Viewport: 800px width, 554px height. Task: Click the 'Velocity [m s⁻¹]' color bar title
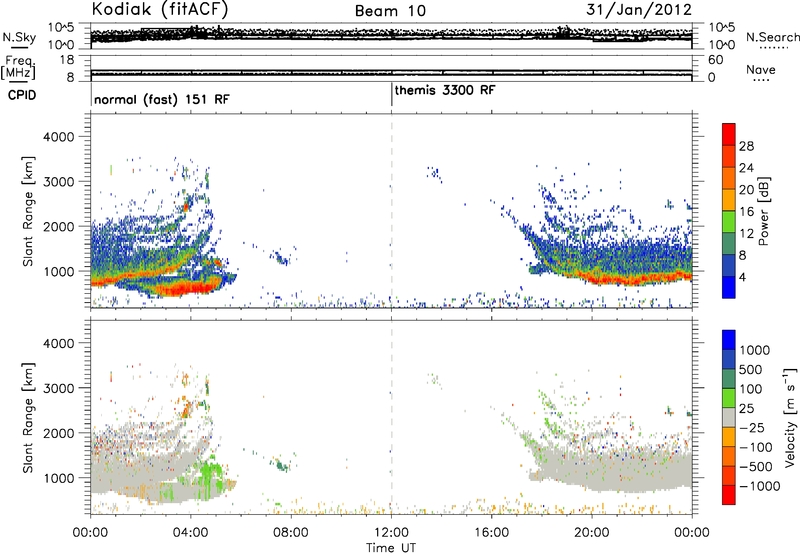tap(791, 417)
